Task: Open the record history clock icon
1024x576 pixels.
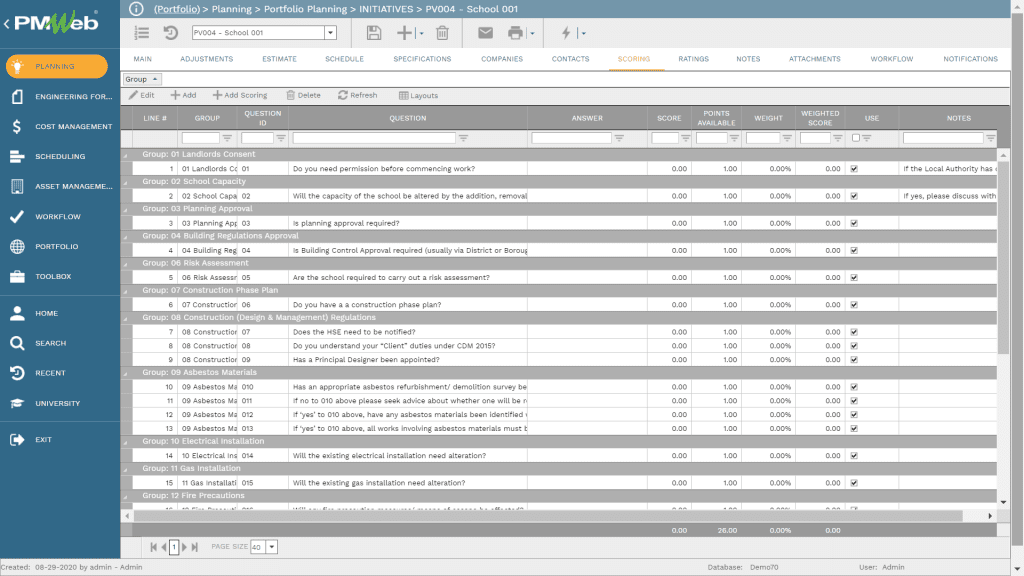Action: click(171, 33)
